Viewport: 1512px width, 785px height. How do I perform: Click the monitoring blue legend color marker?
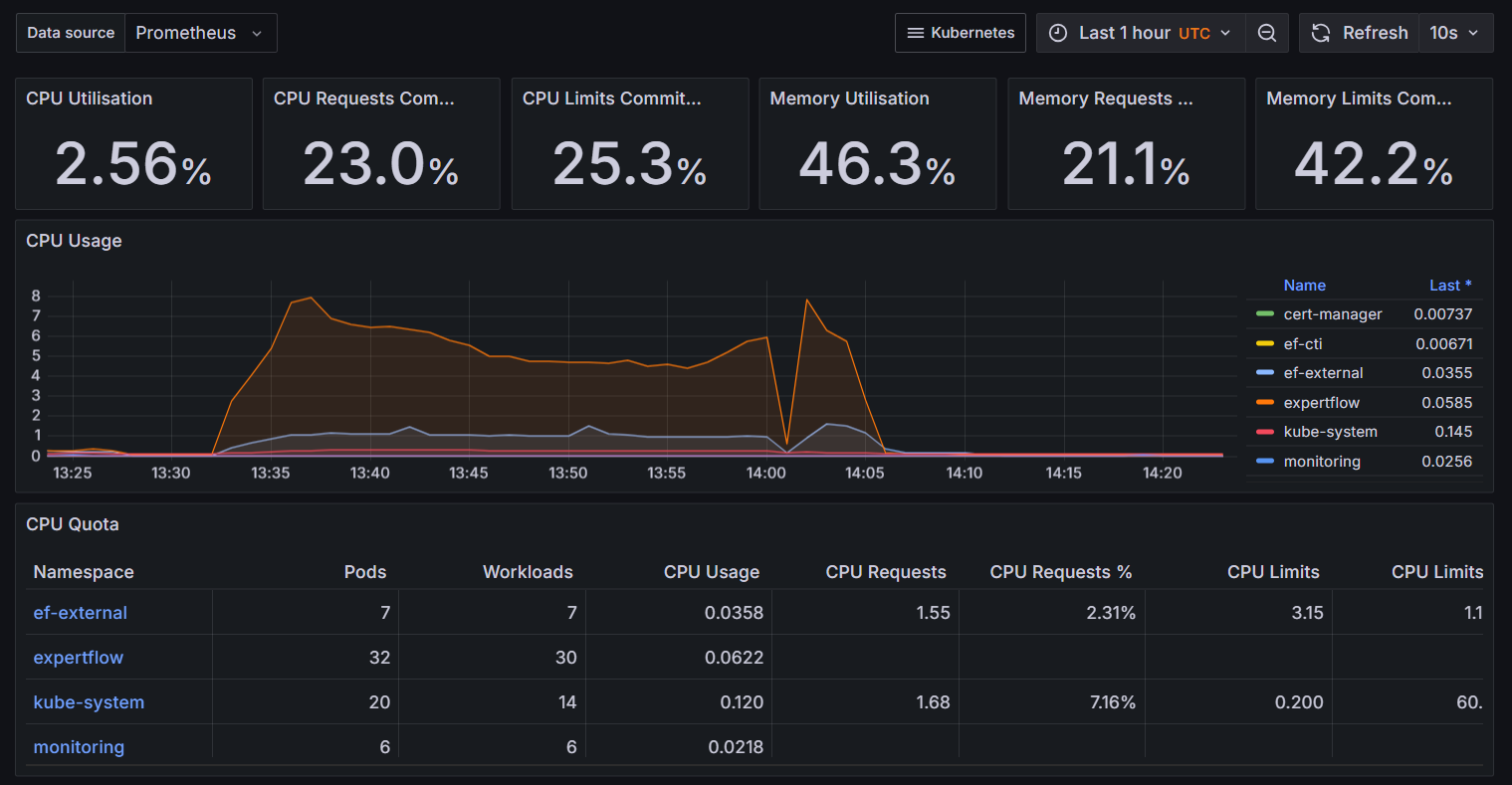1265,462
